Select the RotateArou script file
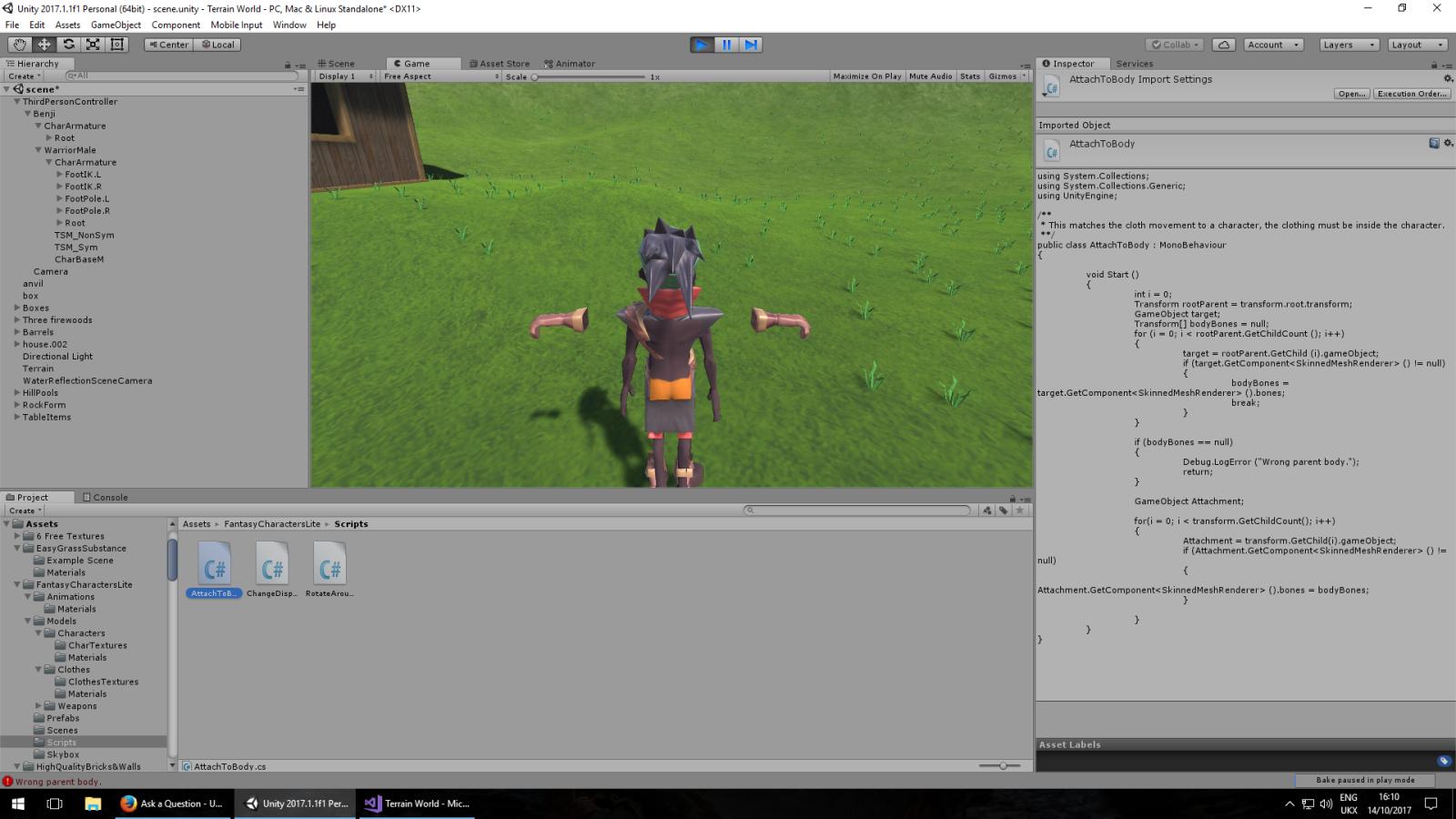The width and height of the screenshot is (1456, 819). coord(329,564)
